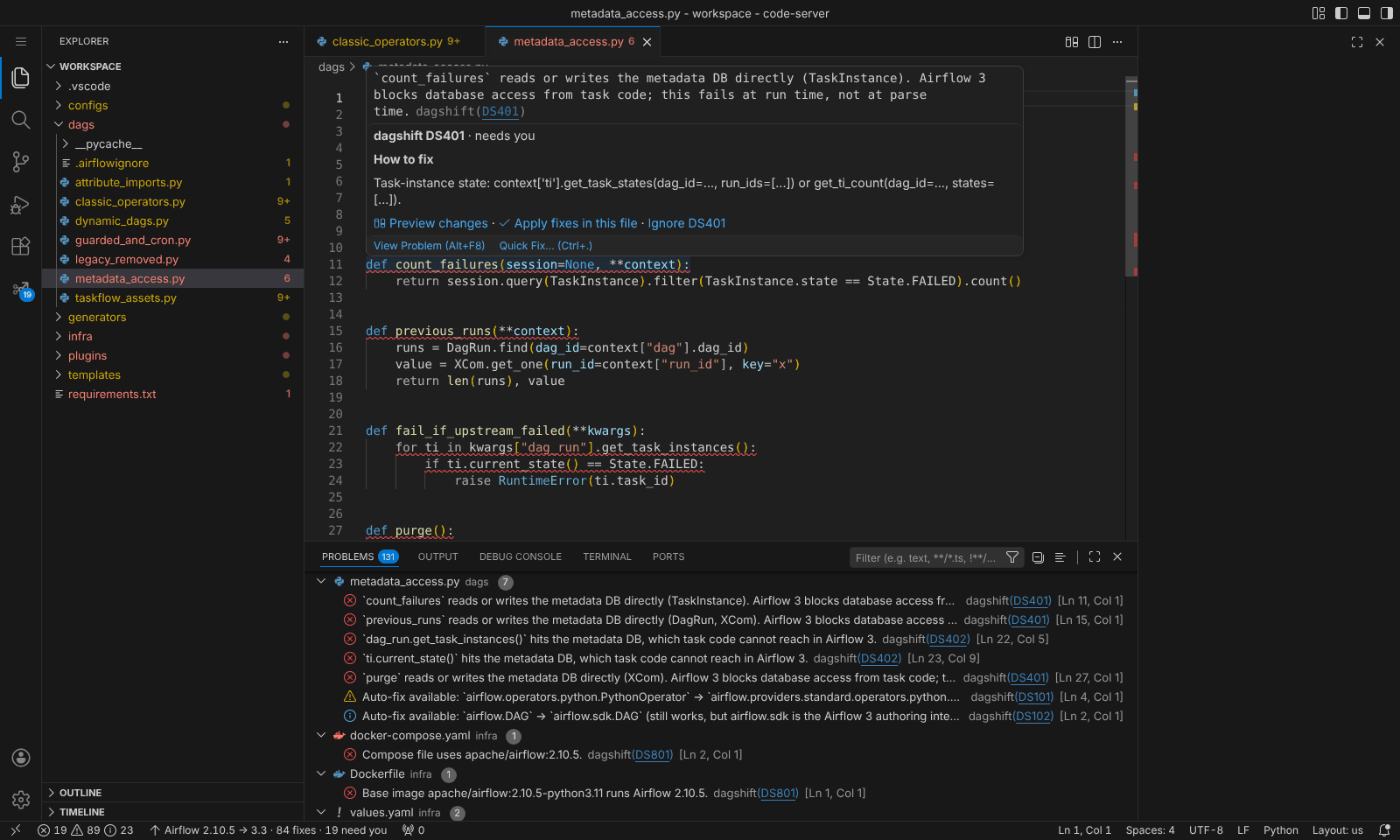Expand the .vscode folder
The height and width of the screenshot is (840, 1400).
point(172,86)
